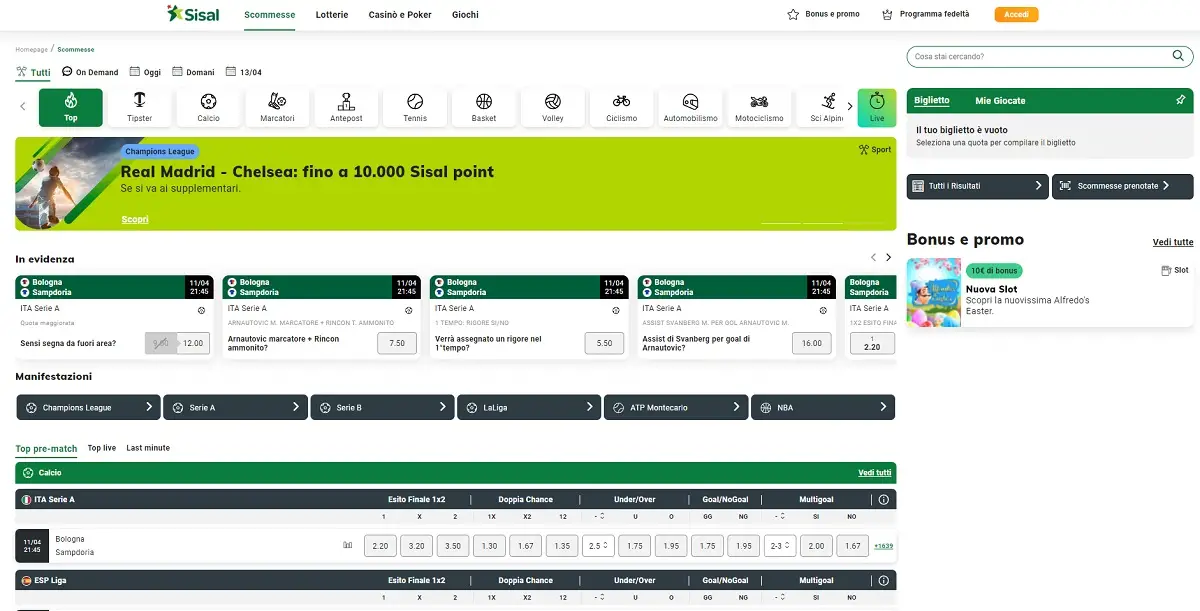The image size is (1200, 611).
Task: Click Vedi tutti in Calcio header
Action: 875,473
